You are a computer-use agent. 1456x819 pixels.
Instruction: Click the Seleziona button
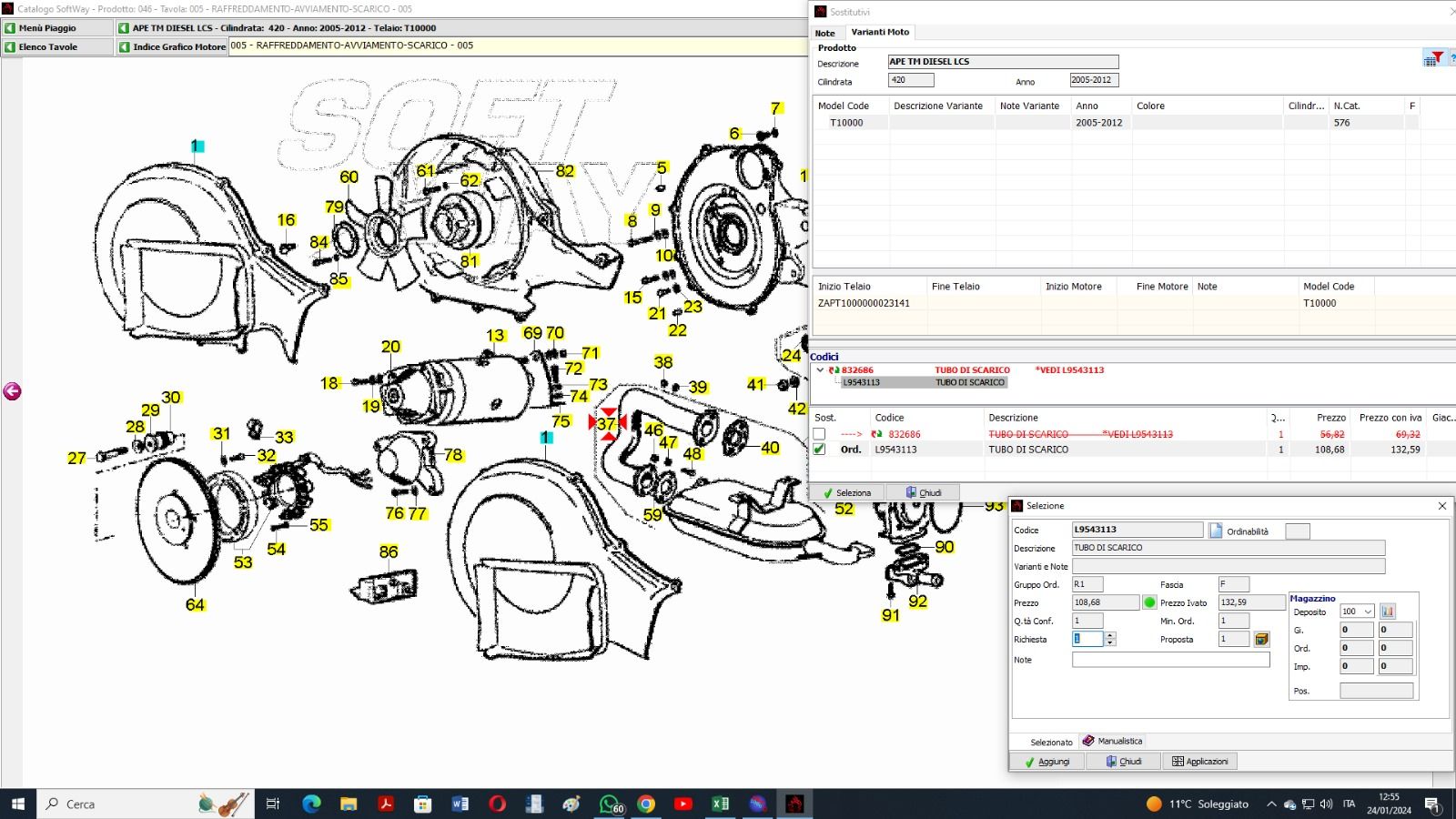point(847,492)
